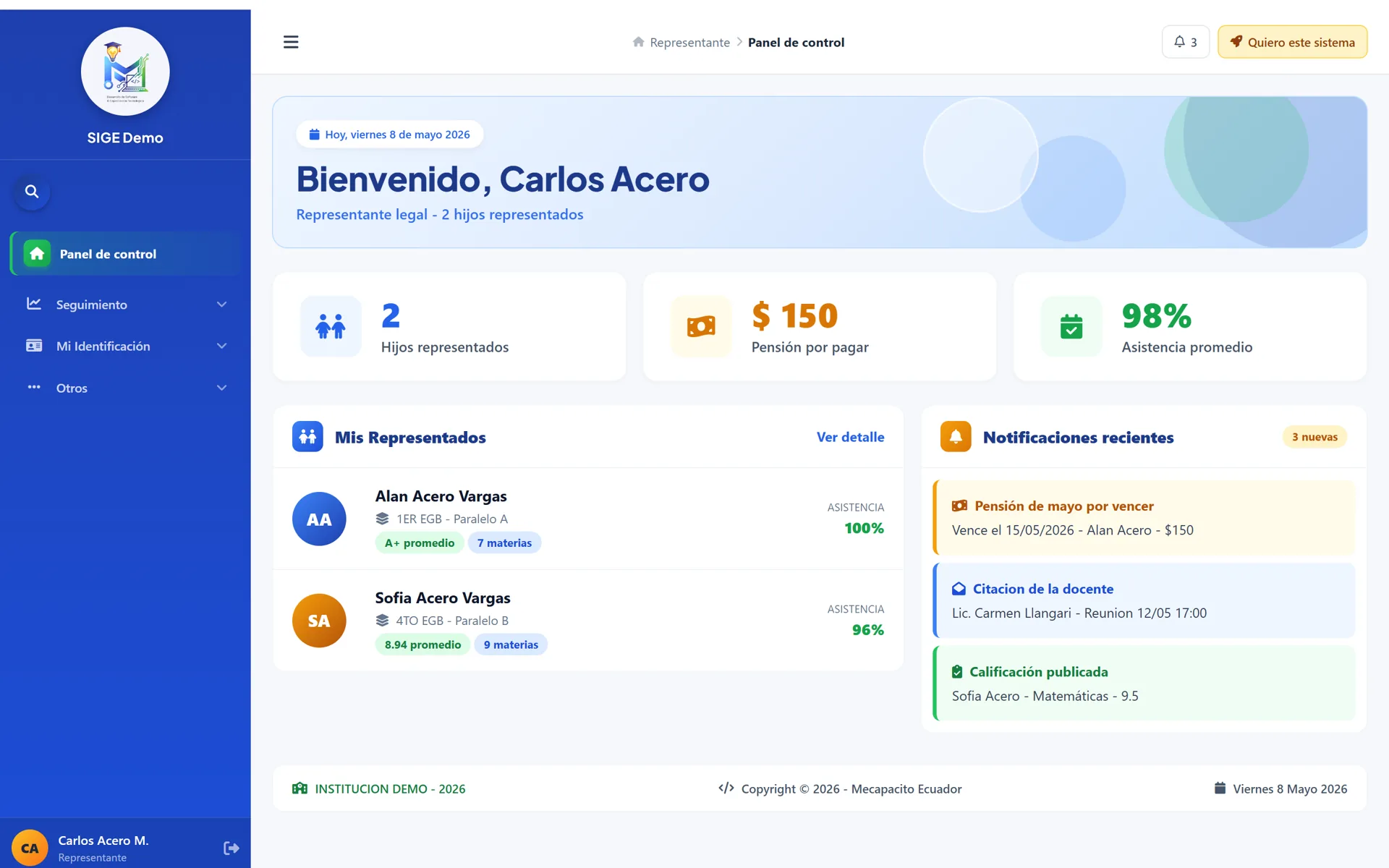This screenshot has width=1389, height=868.
Task: Click Copyright © 2026 - Mecapacito Ecuador text
Action: pos(851,789)
